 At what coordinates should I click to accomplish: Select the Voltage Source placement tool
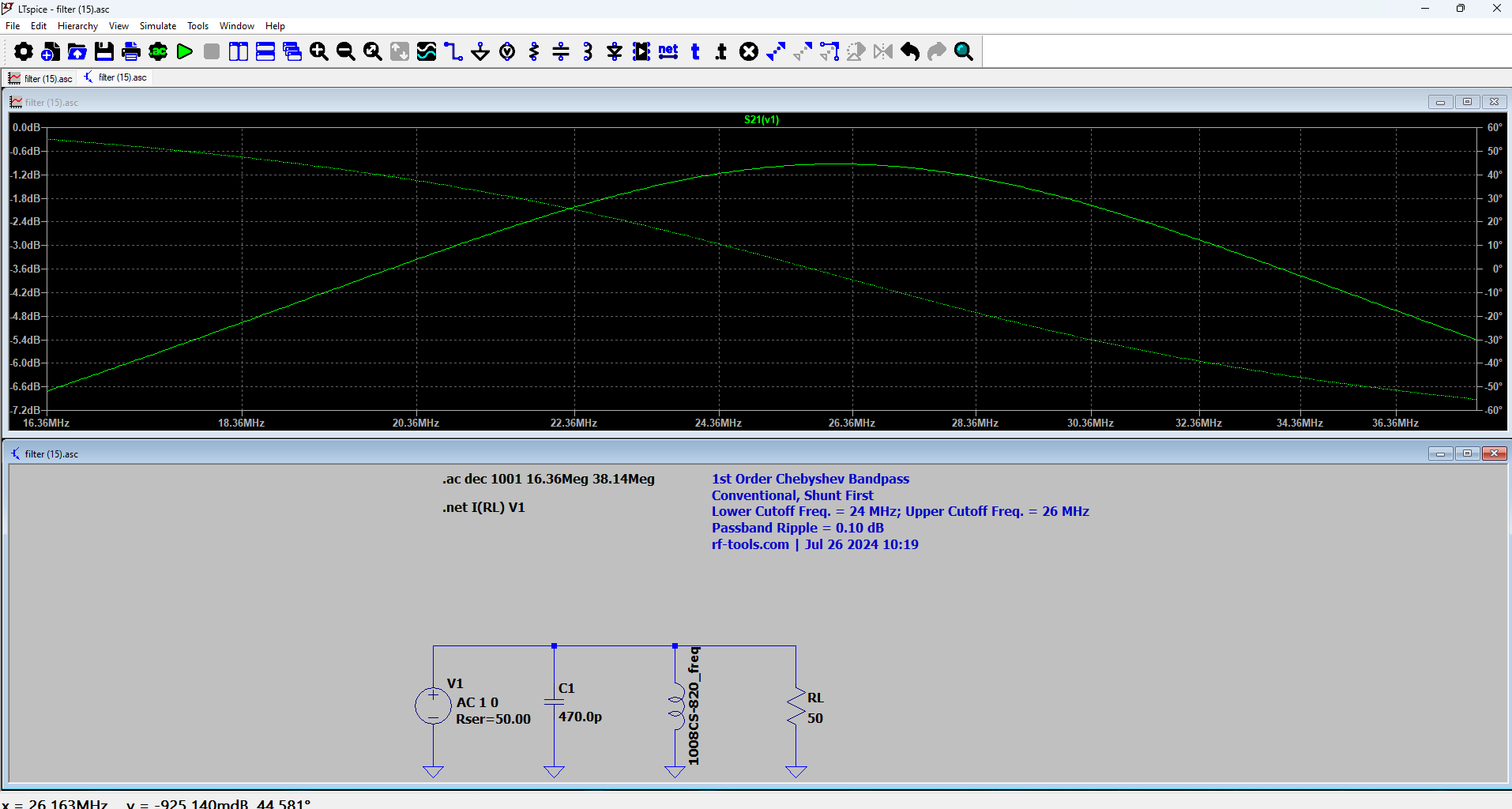click(507, 51)
